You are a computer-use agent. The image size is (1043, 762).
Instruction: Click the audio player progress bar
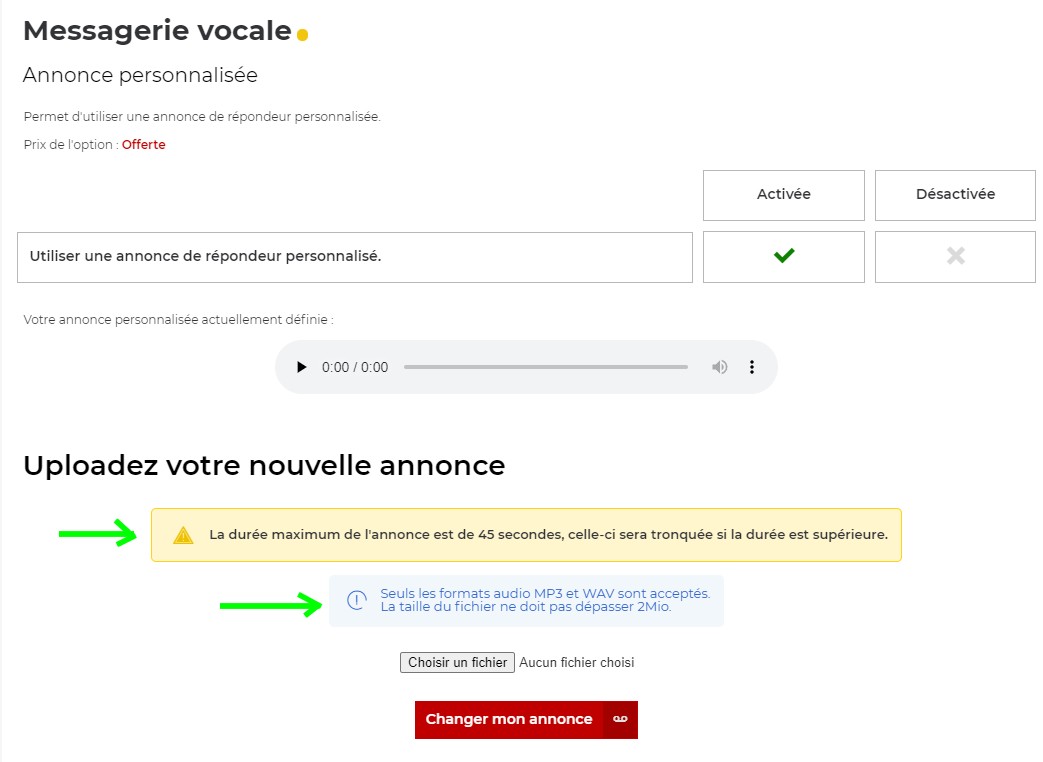point(545,368)
